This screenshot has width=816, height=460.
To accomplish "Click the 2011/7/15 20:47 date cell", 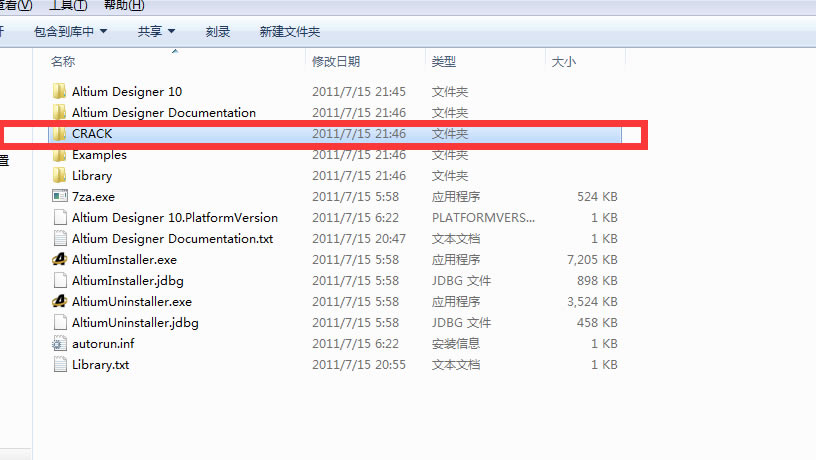I will (x=359, y=238).
